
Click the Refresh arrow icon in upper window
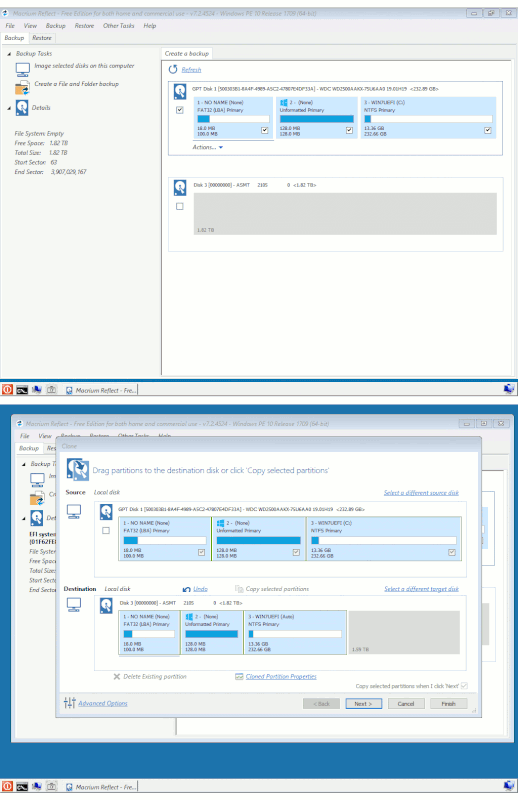point(173,69)
